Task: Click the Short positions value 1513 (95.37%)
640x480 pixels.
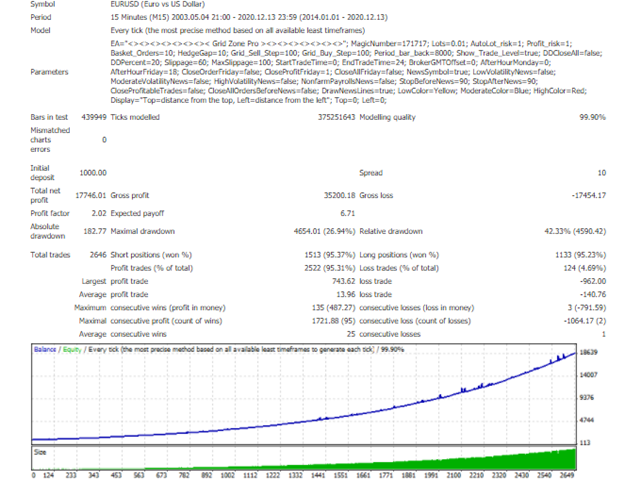Action: point(330,255)
